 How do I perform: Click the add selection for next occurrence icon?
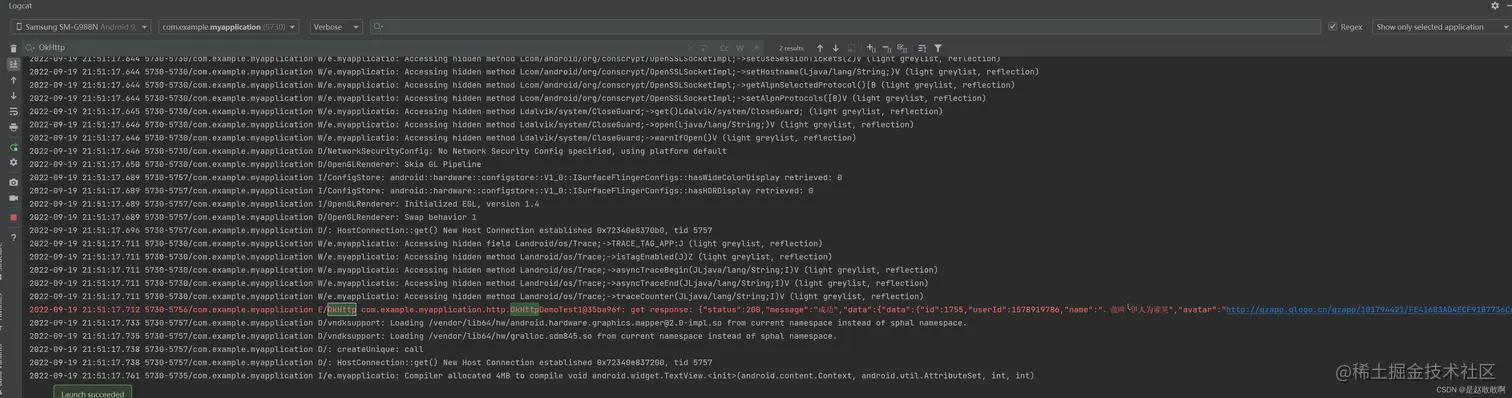[x=871, y=48]
